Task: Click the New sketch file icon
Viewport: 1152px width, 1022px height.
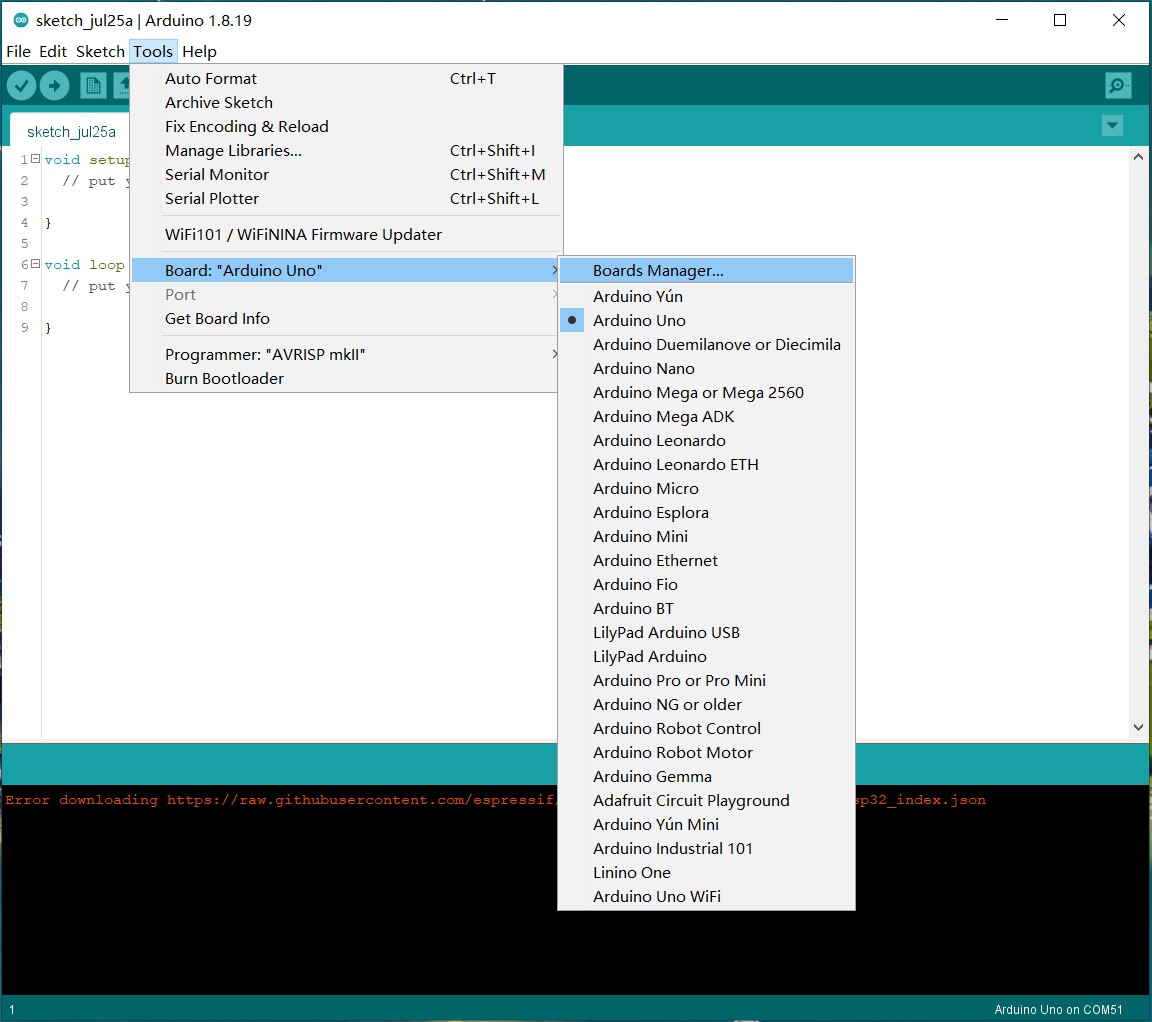Action: pyautogui.click(x=93, y=86)
